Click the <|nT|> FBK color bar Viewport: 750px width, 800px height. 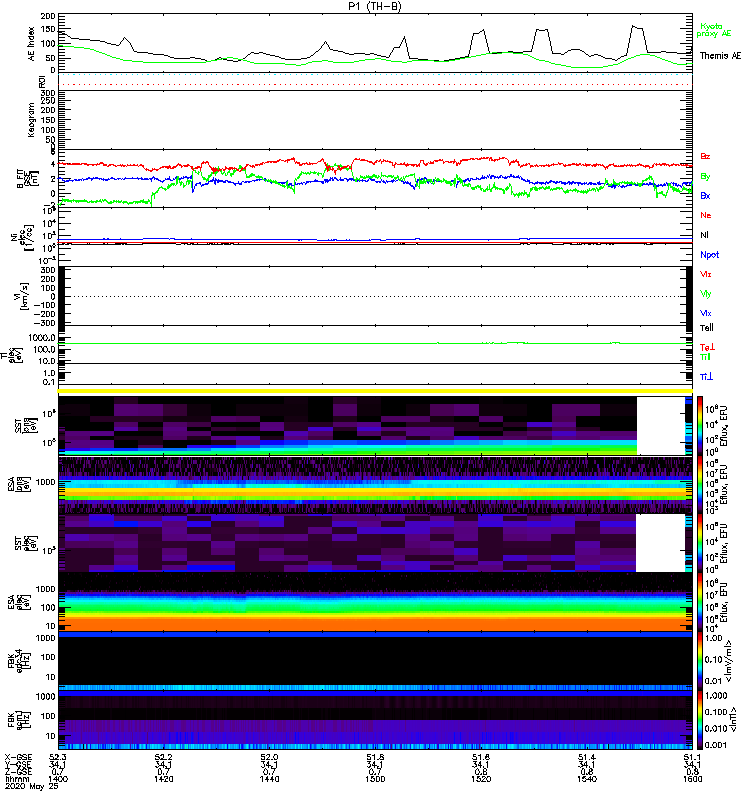point(700,720)
